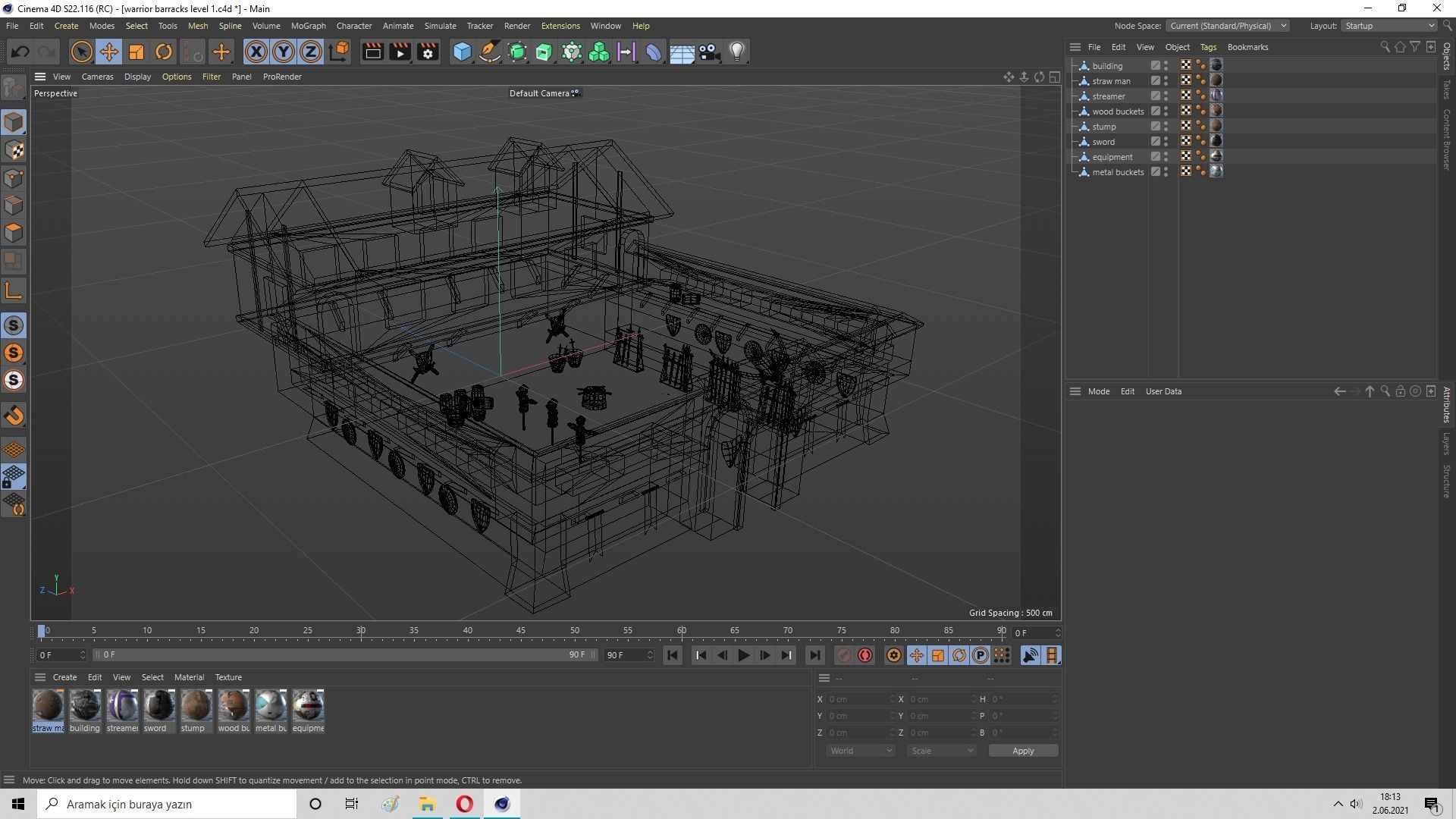
Task: Select the Live Selection tool
Action: click(x=81, y=52)
